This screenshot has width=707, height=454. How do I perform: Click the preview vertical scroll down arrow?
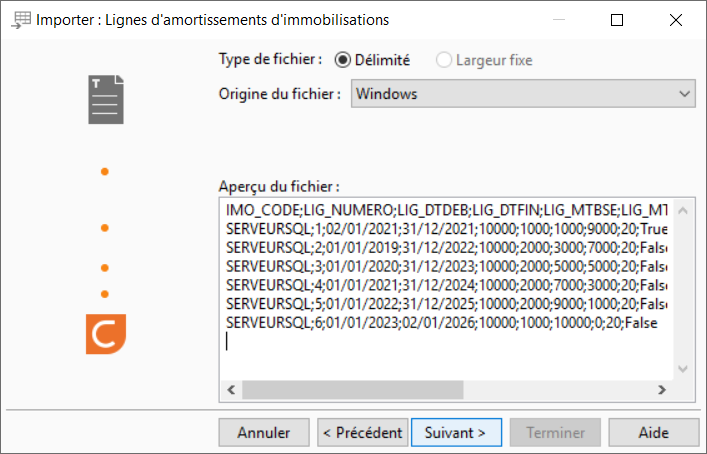[683, 369]
